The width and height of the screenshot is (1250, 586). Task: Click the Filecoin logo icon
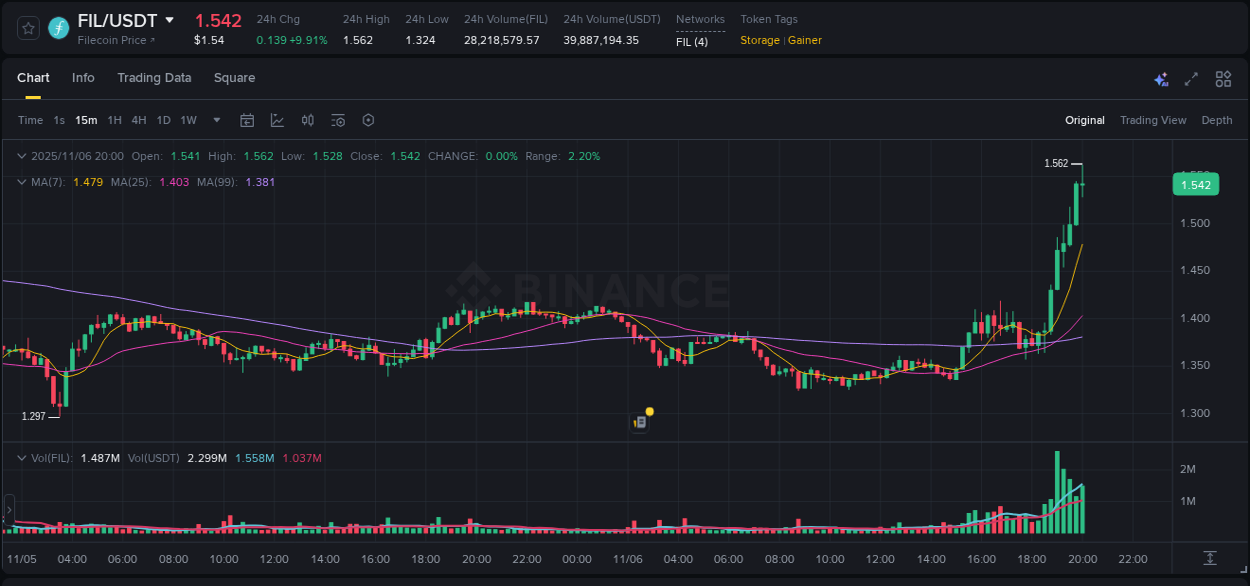click(58, 27)
